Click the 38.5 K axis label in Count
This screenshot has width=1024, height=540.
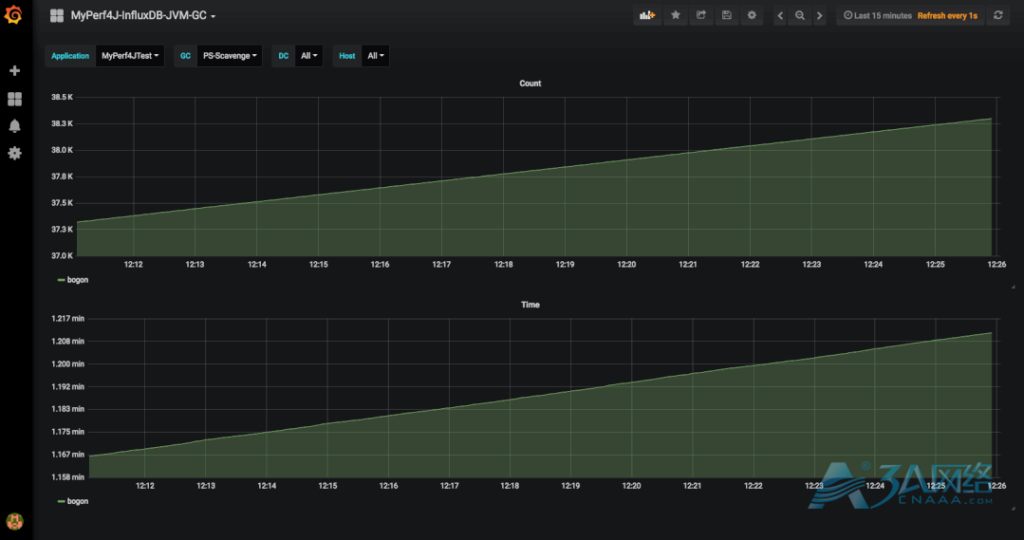click(62, 97)
